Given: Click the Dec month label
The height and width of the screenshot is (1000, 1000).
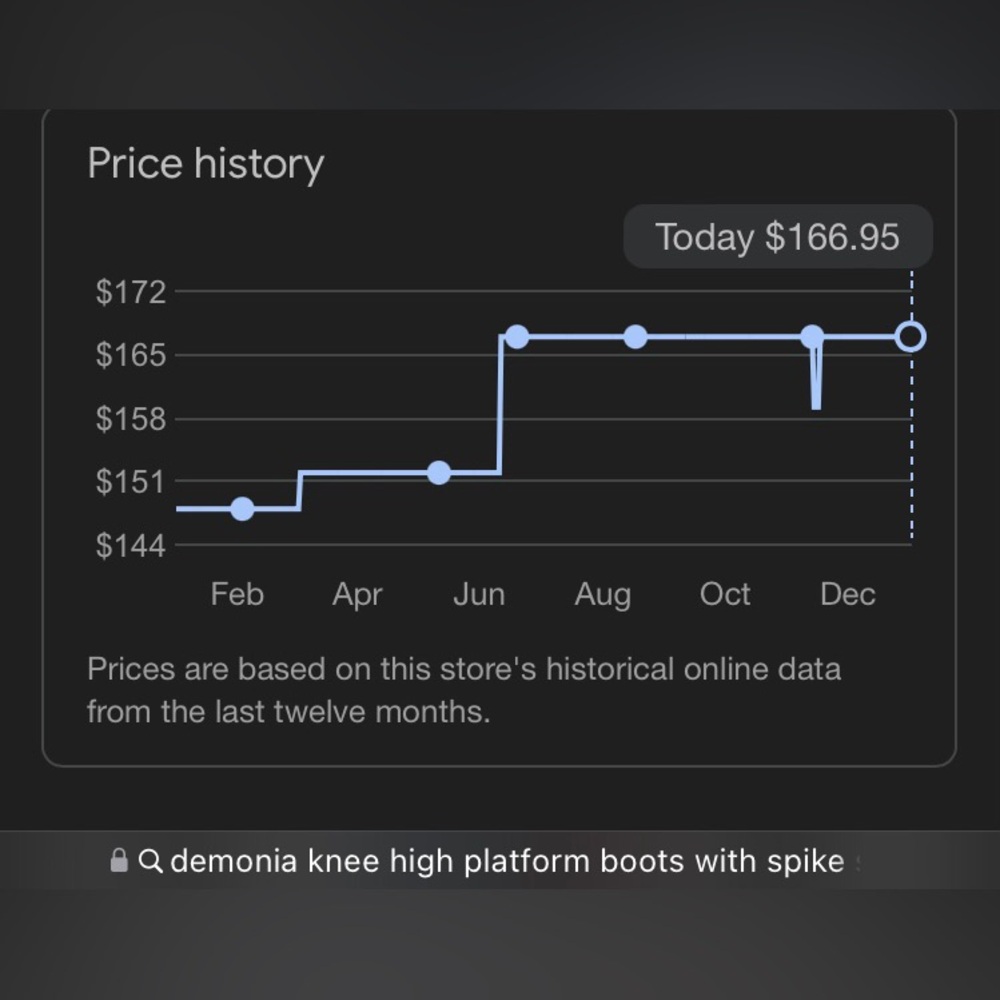Looking at the screenshot, I should (847, 594).
